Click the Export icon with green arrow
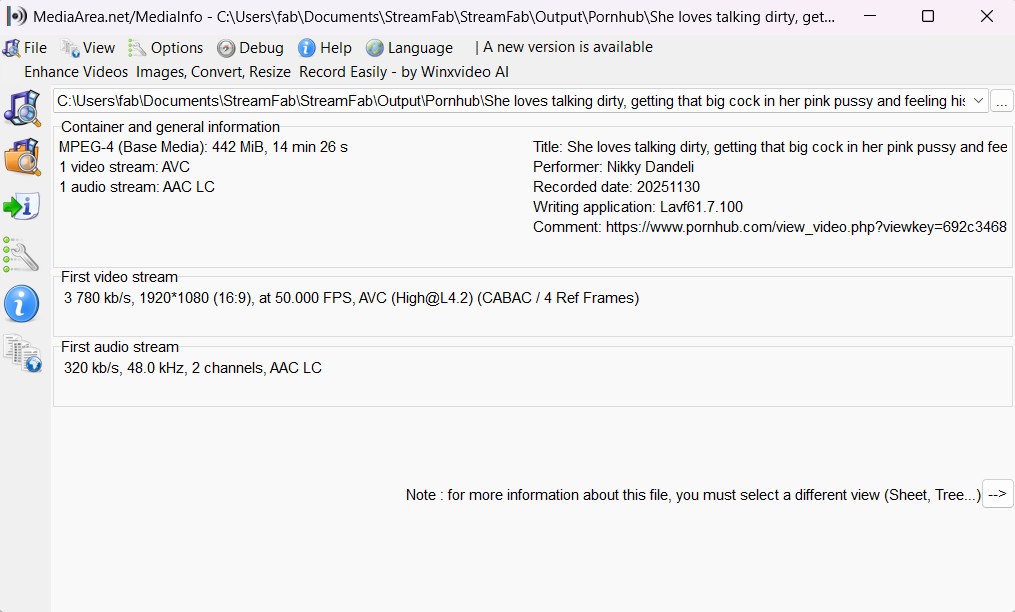 point(21,207)
